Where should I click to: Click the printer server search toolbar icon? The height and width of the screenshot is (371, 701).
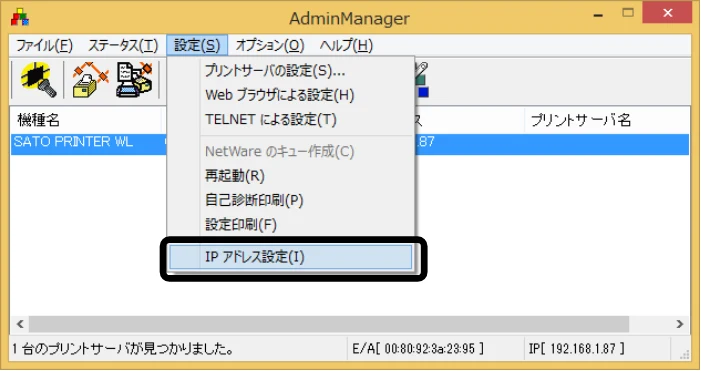click(x=38, y=80)
